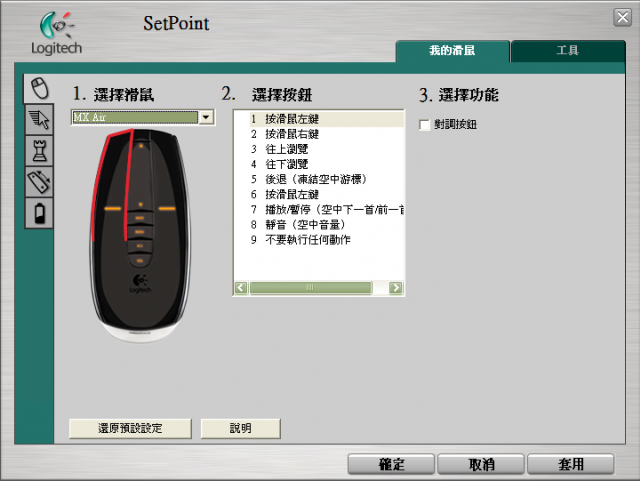Click the button list's right scroll arrow
Image resolution: width=640 pixels, height=481 pixels.
tap(396, 287)
